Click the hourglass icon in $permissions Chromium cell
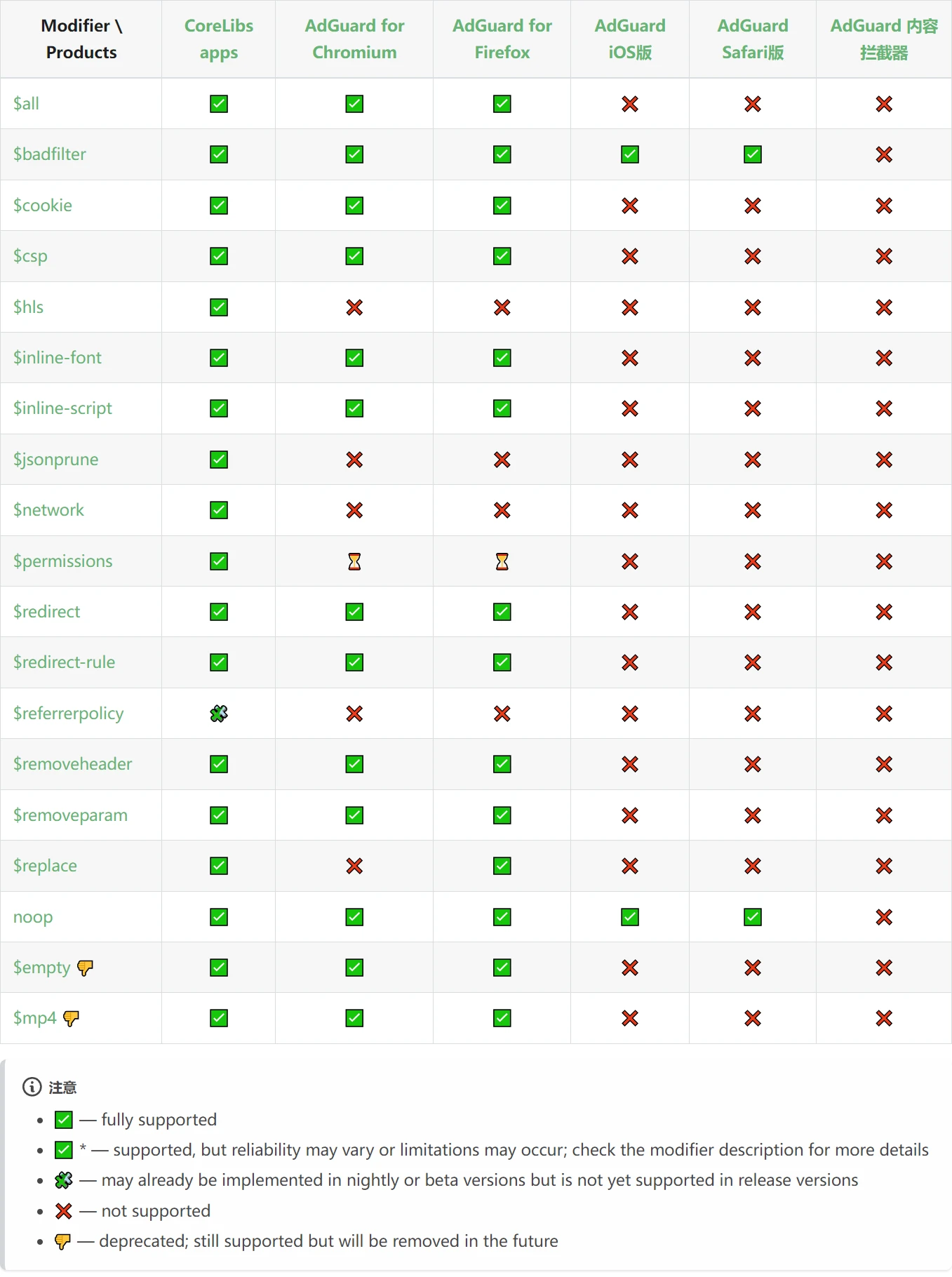This screenshot has height=1277, width=952. click(354, 561)
